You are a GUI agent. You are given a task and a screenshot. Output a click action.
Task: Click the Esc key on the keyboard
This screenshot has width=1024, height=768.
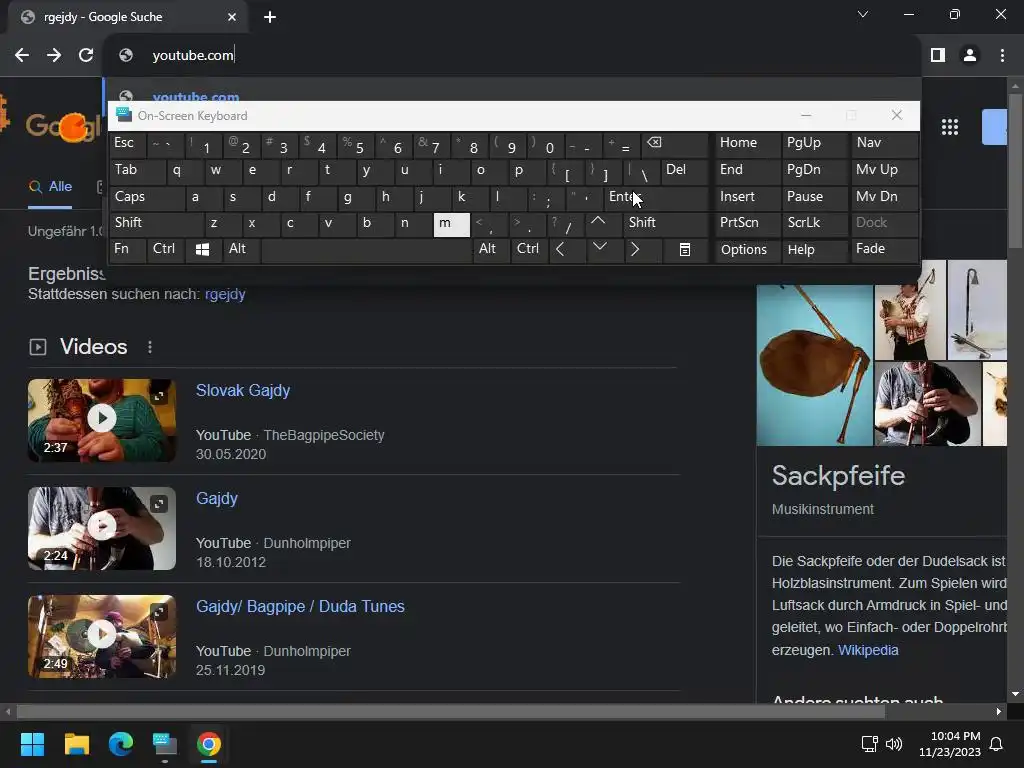pyautogui.click(x=127, y=144)
